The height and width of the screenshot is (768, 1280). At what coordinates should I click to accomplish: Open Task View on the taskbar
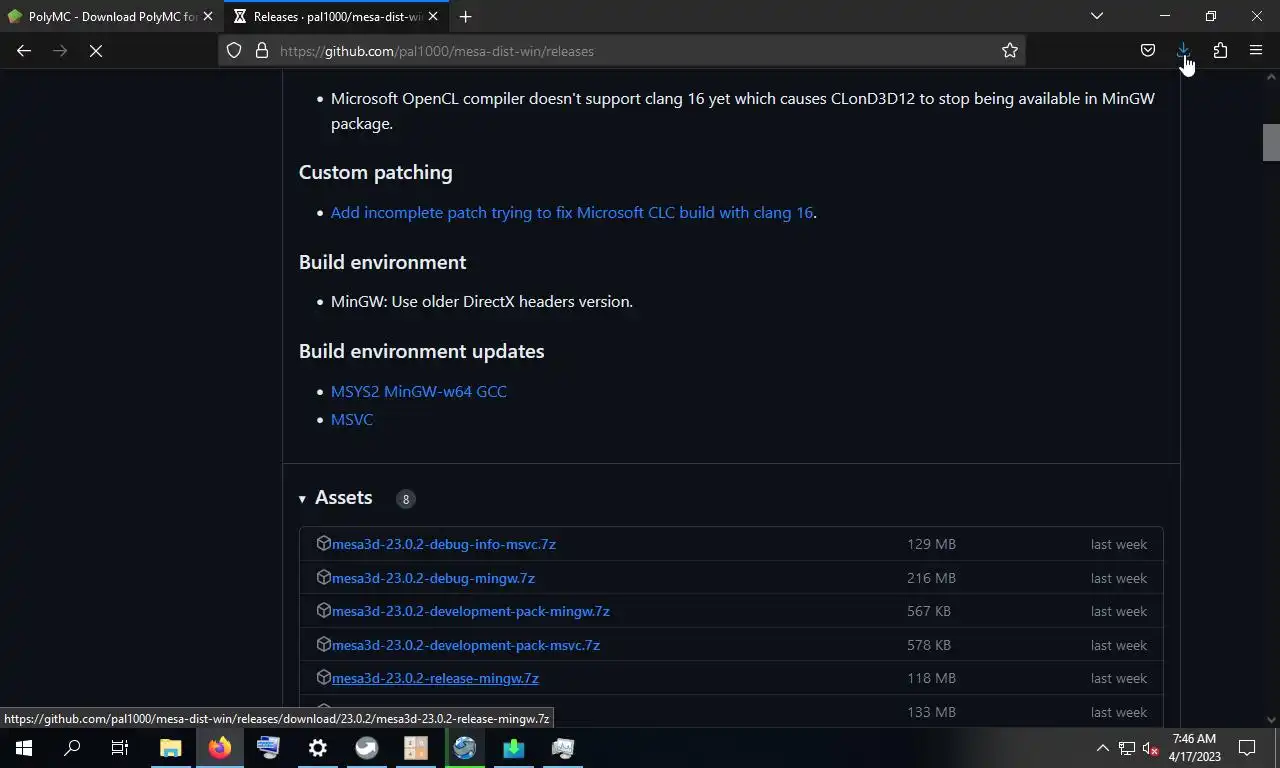(x=120, y=748)
